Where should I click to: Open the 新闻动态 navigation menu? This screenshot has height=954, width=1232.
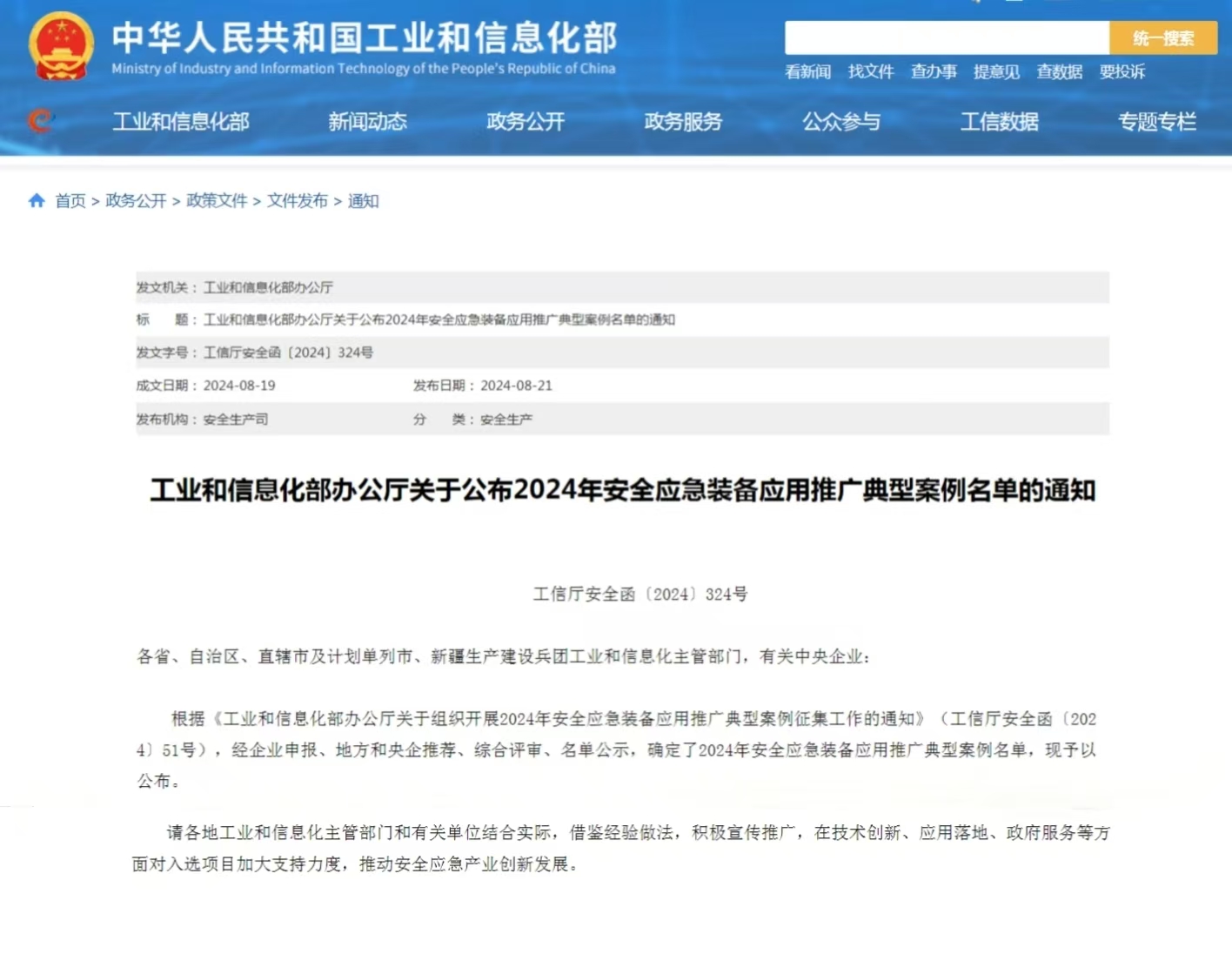click(367, 122)
